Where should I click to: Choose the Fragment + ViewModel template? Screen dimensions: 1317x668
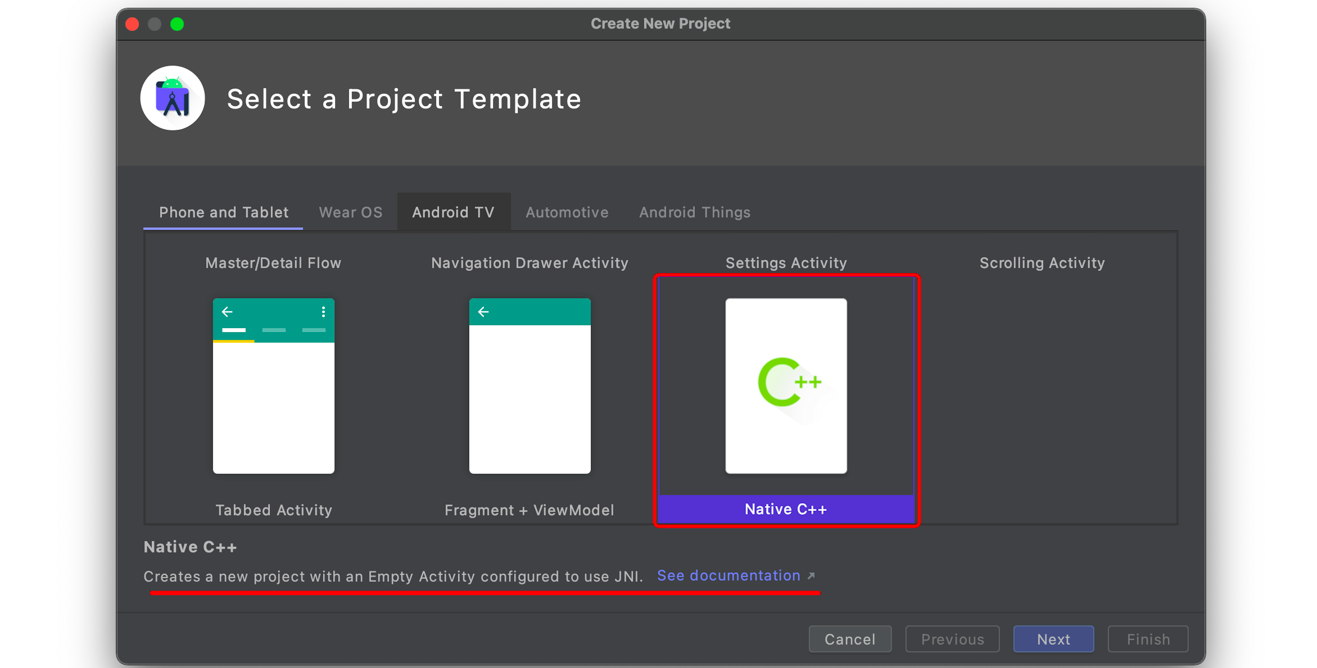click(x=530, y=386)
